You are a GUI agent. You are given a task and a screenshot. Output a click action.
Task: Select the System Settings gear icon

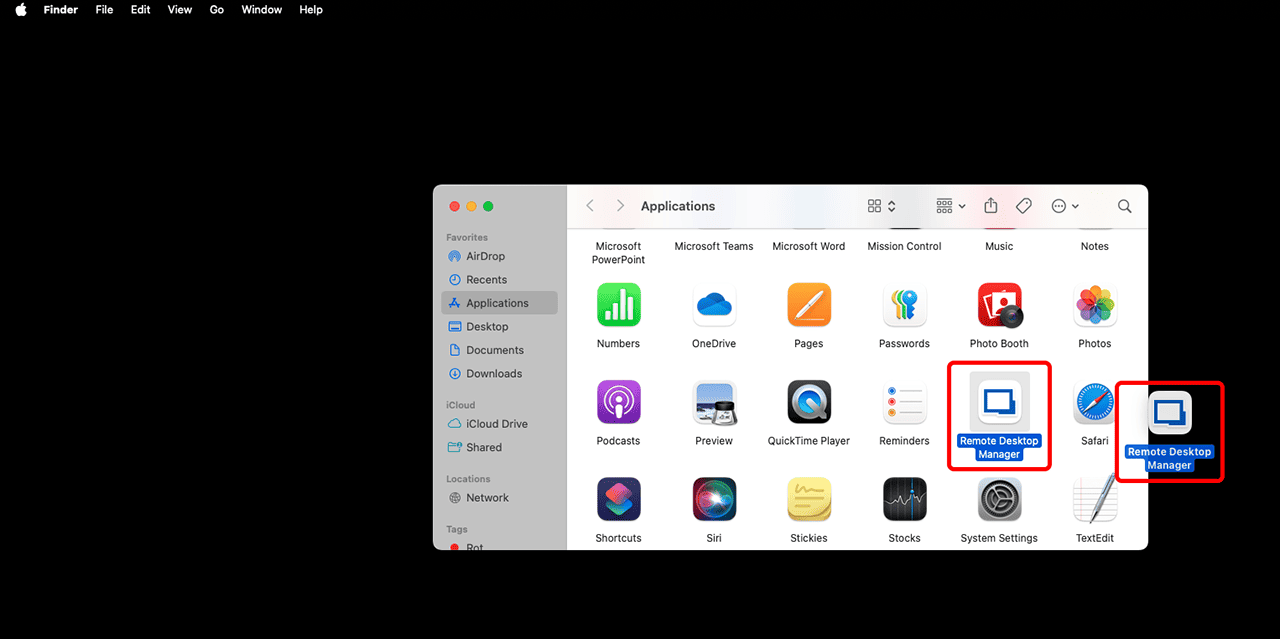[999, 499]
